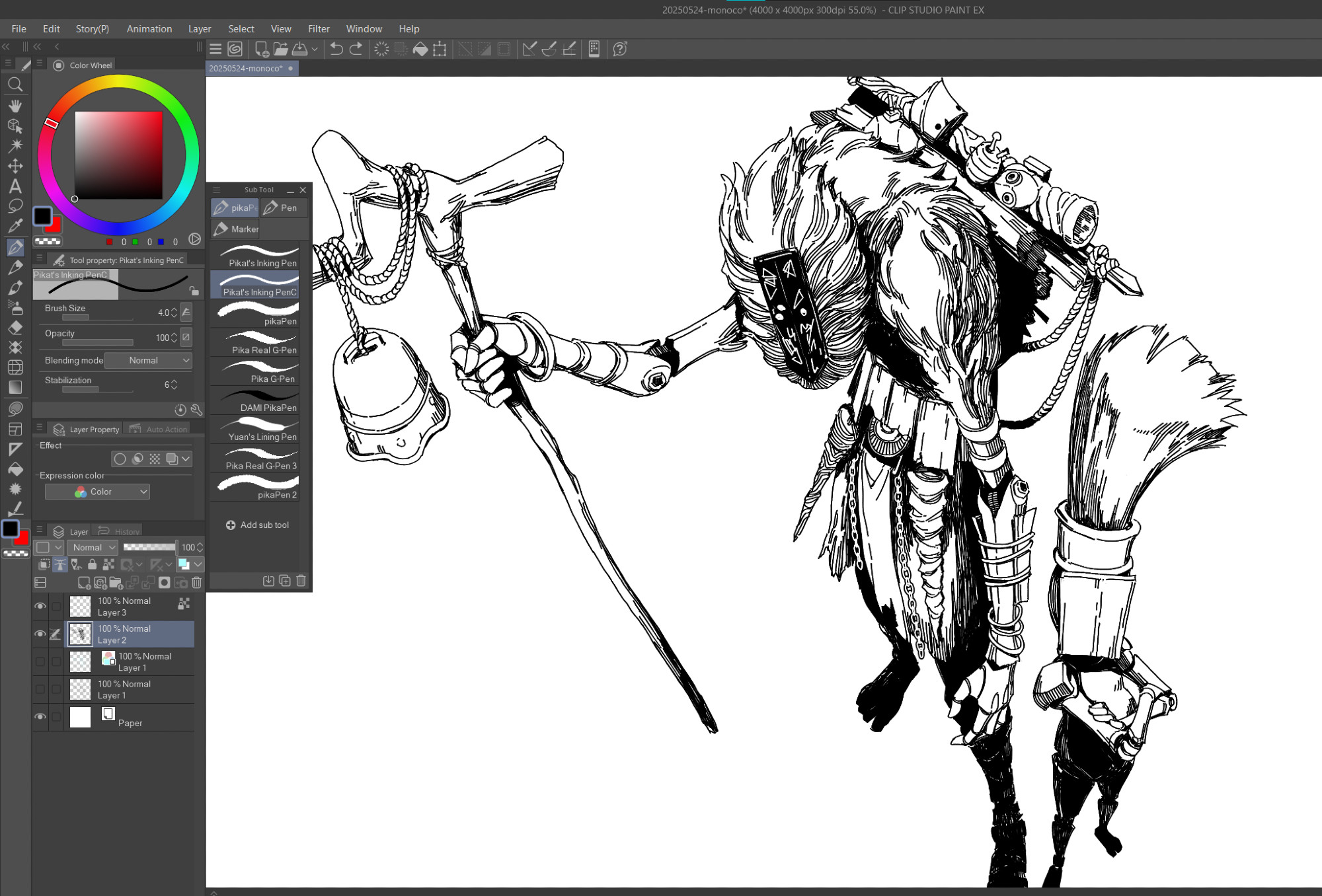The height and width of the screenshot is (896, 1322).
Task: Create a new layer folder
Action: point(116,583)
